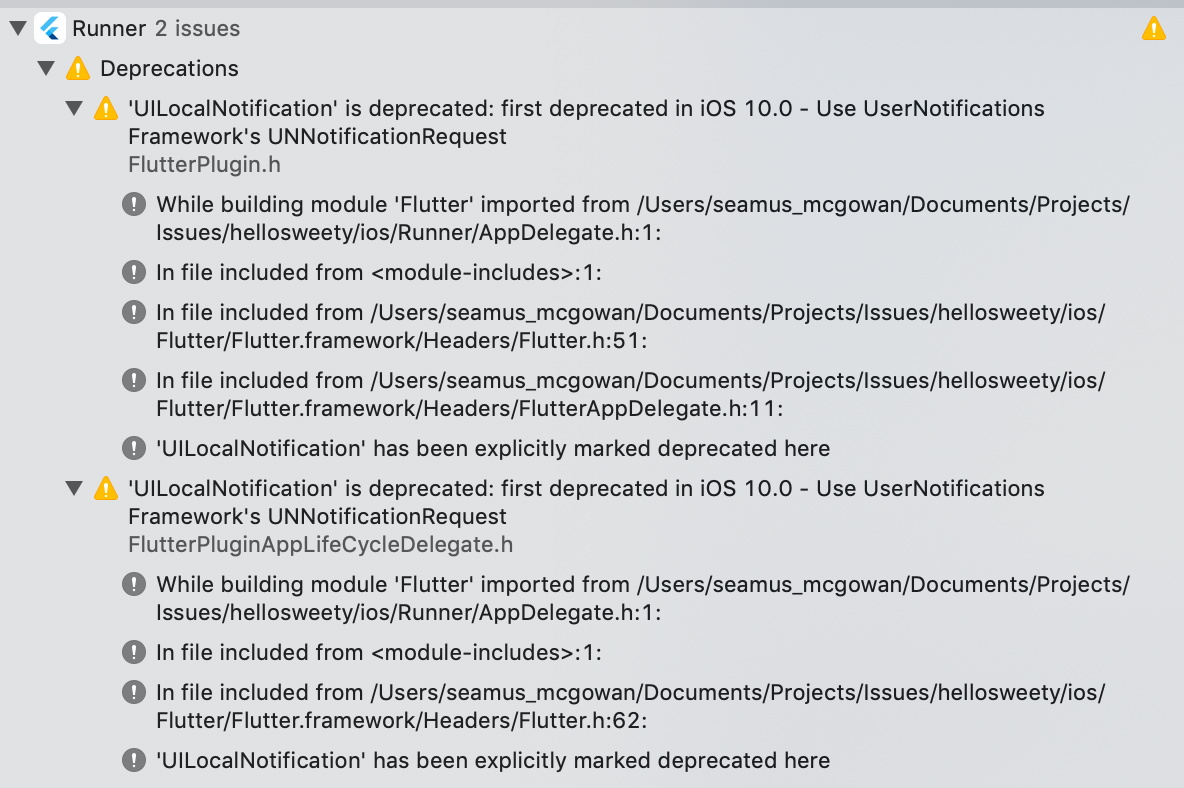Collapse the Deprecations group
This screenshot has width=1184, height=788.
(x=46, y=68)
